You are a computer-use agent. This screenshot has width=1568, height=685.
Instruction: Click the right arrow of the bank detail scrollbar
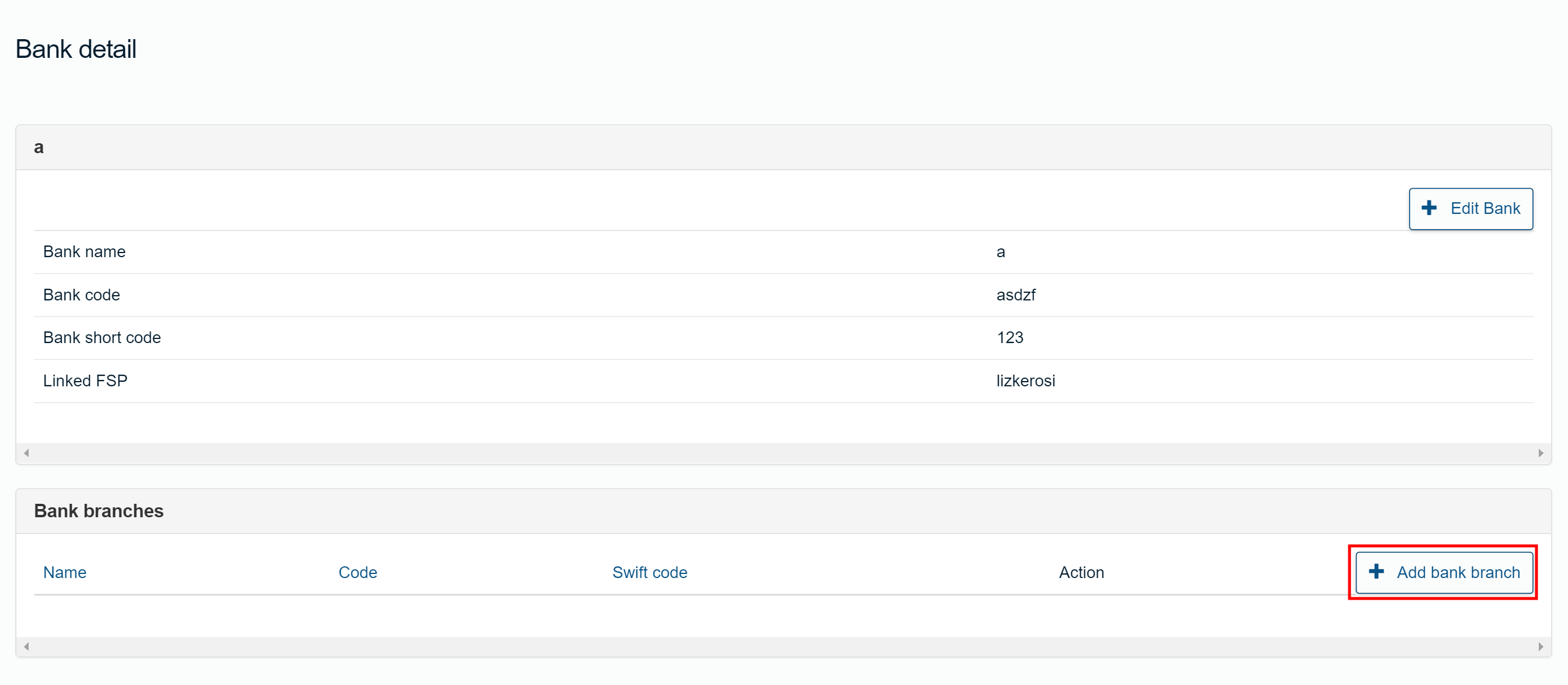coord(1541,453)
